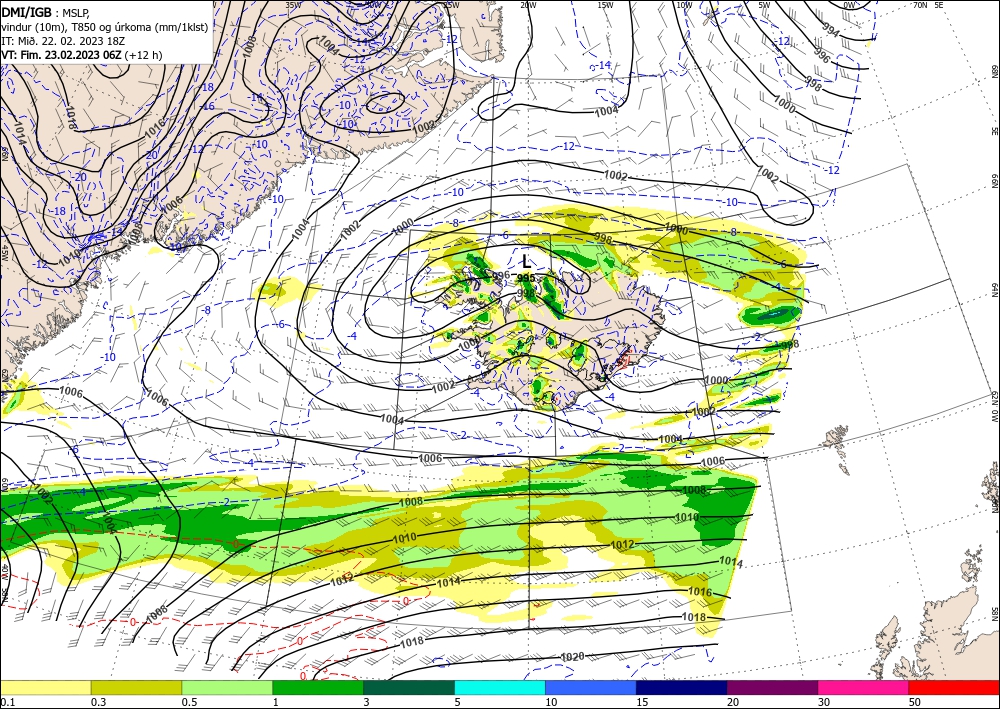Click the '0.1' legend scale value
This screenshot has width=1000, height=709.
click(7, 702)
